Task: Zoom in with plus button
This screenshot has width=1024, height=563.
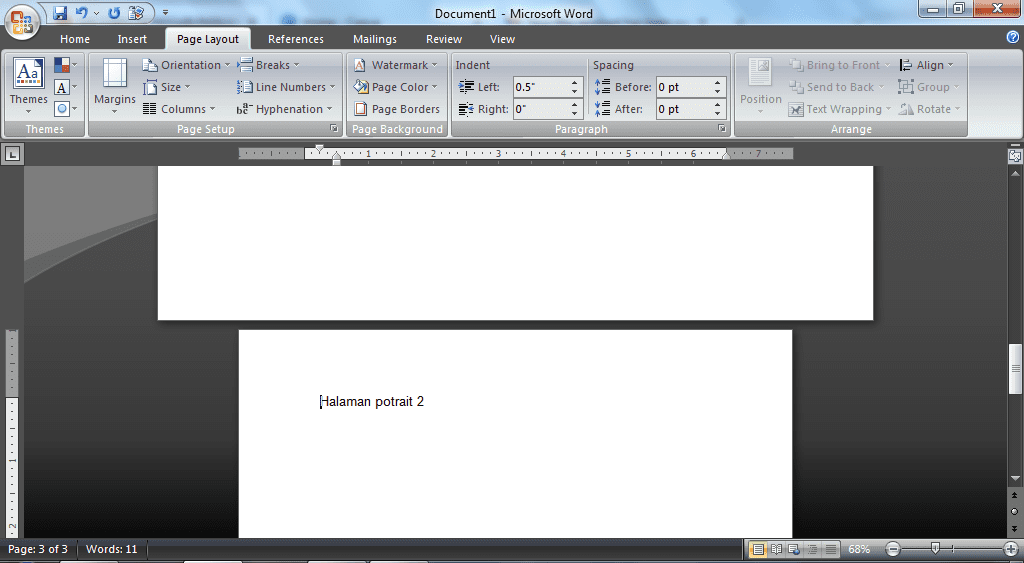Action: (1011, 549)
